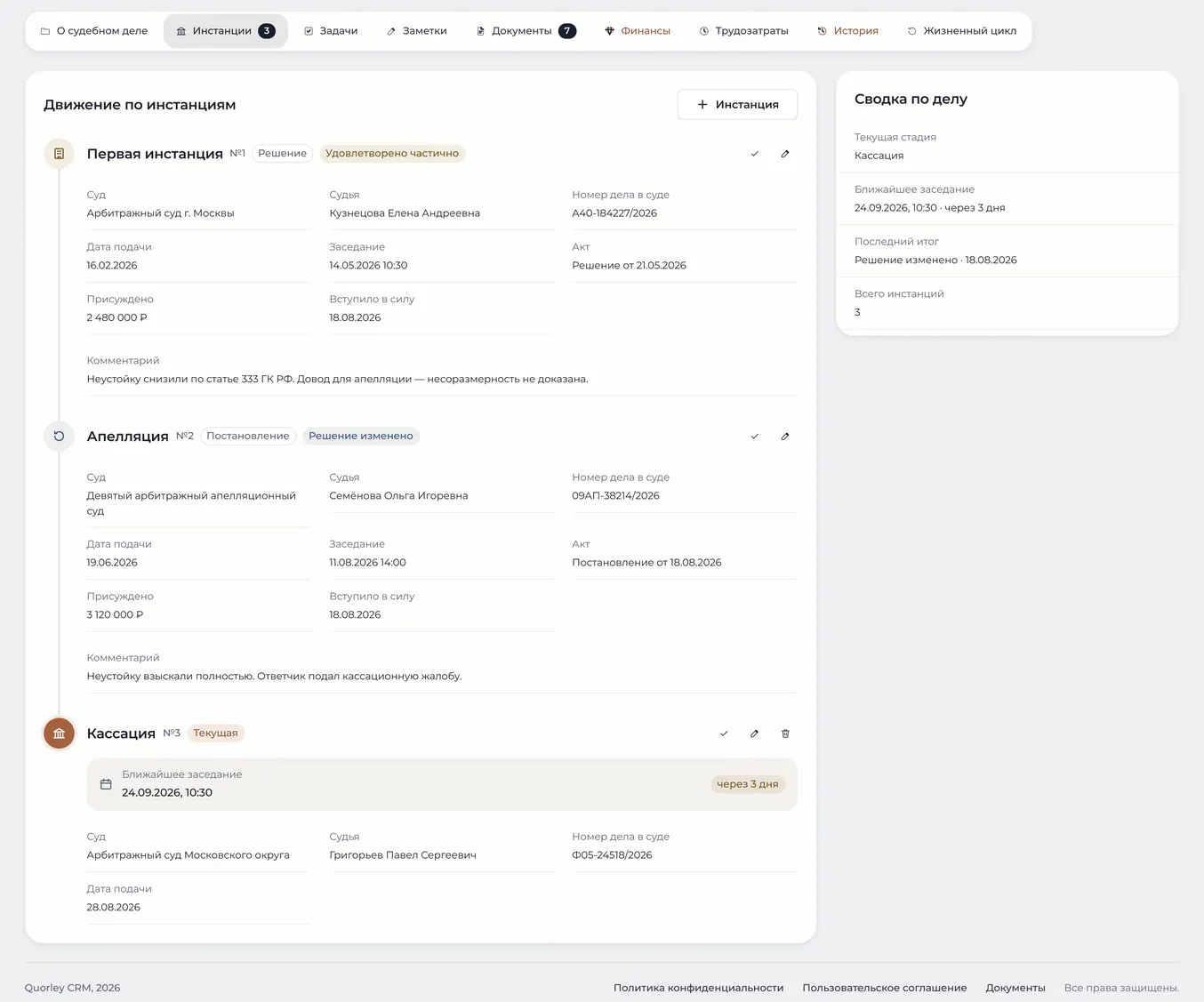This screenshot has width=1204, height=1002.
Task: Edit Первая инстанция with pencil icon
Action: tap(785, 154)
